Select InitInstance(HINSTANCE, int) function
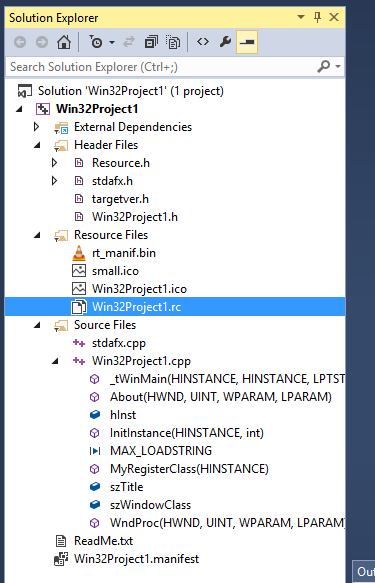 [x=187, y=433]
